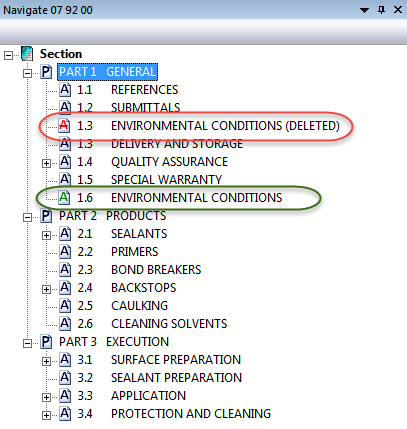407x429 pixels.
Task: Select PART 2 PRODUCTS
Action: tap(112, 216)
